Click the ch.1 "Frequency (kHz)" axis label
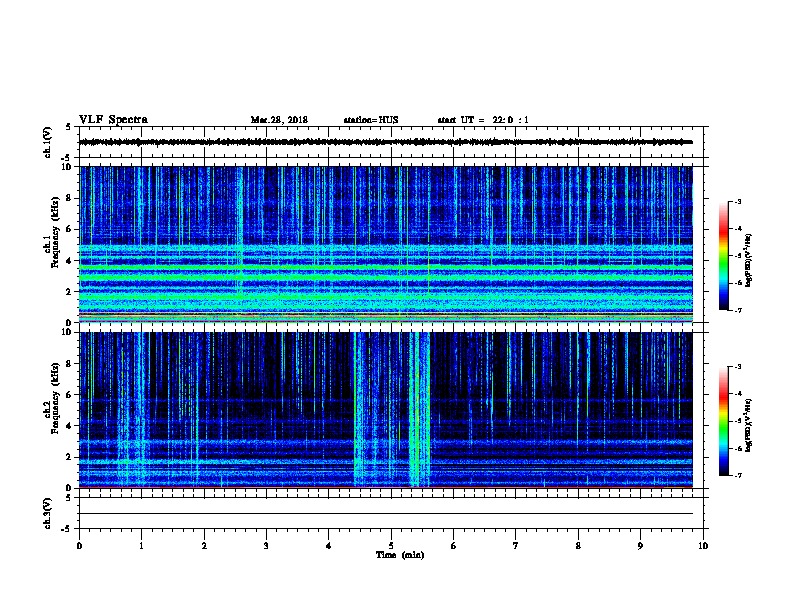The height and width of the screenshot is (612, 792). click(55, 232)
